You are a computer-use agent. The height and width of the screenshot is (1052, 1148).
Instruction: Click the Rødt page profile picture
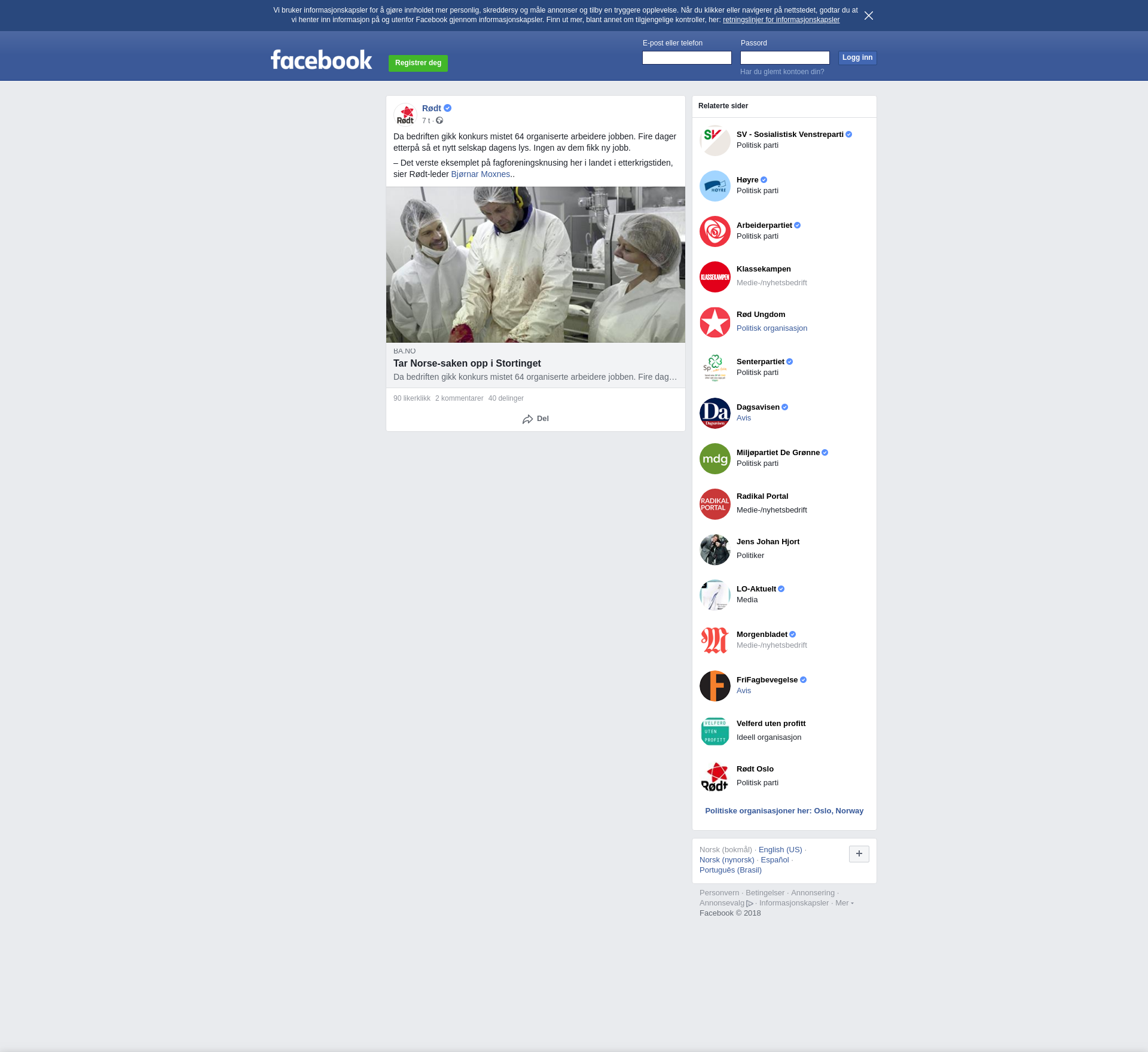[x=405, y=114]
